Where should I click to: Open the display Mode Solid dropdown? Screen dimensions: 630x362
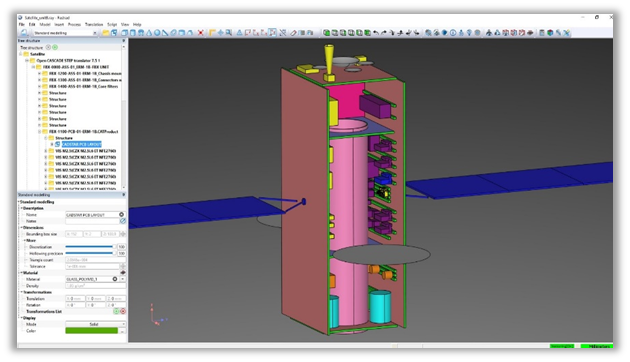[96, 324]
